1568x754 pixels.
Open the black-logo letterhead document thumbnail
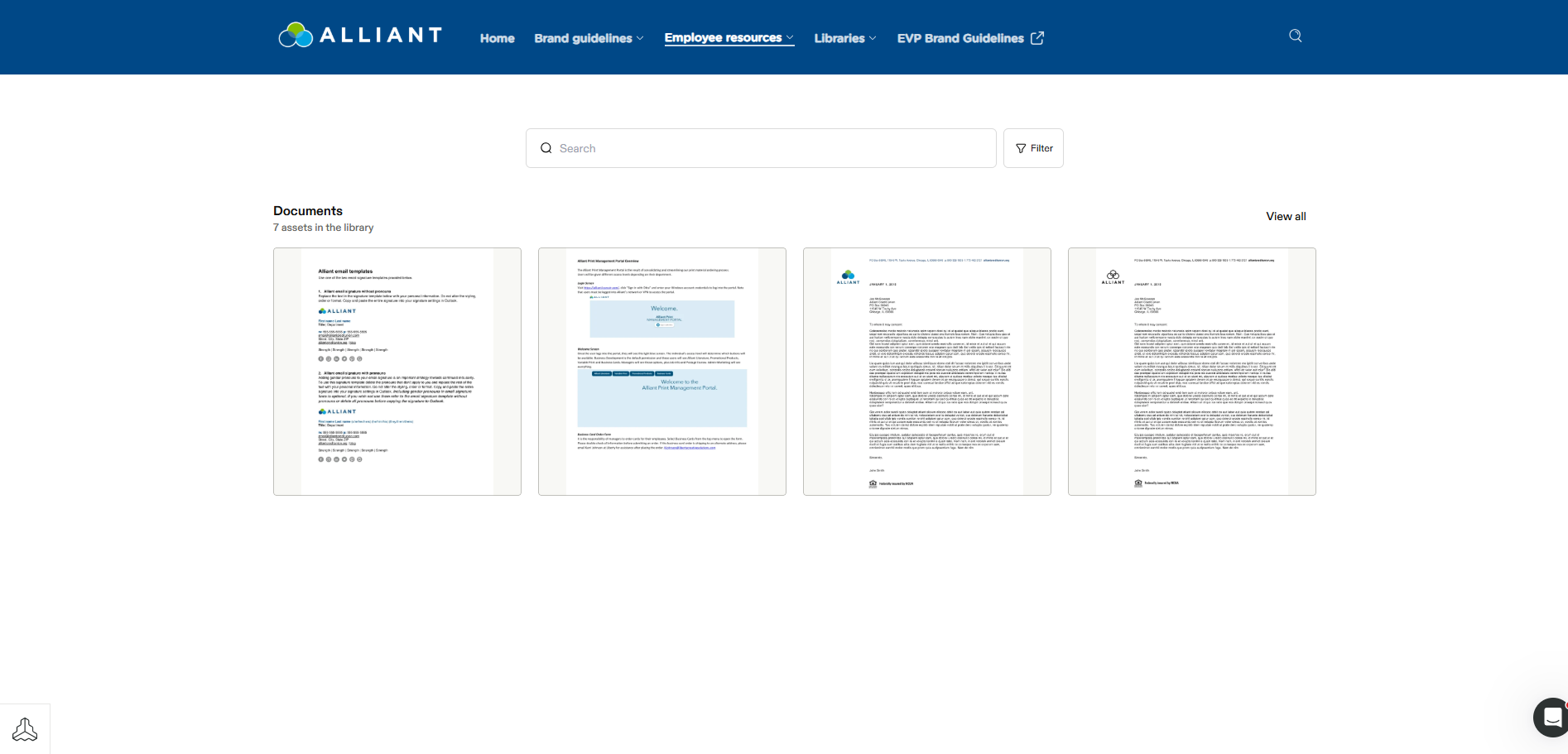(x=1192, y=372)
